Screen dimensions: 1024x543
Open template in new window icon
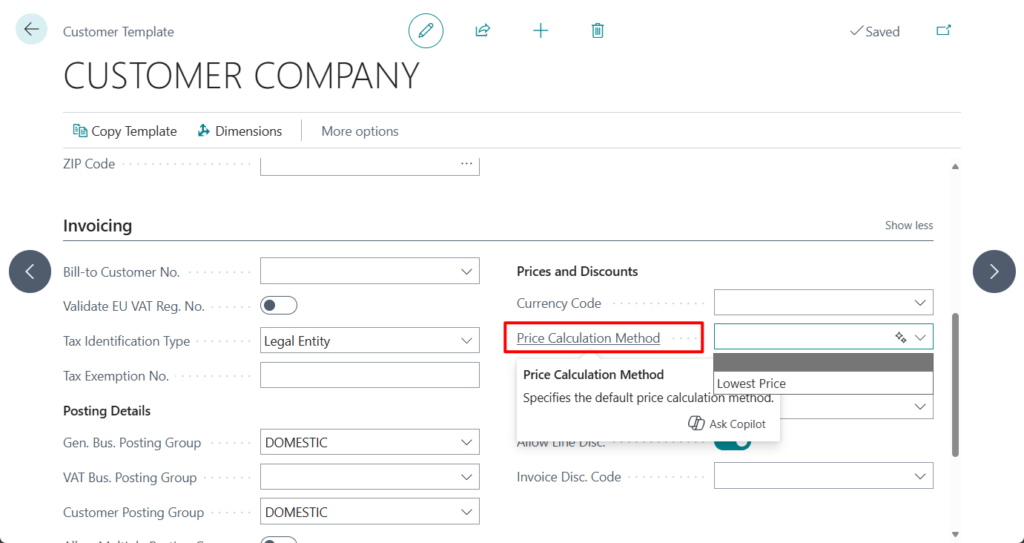[943, 31]
